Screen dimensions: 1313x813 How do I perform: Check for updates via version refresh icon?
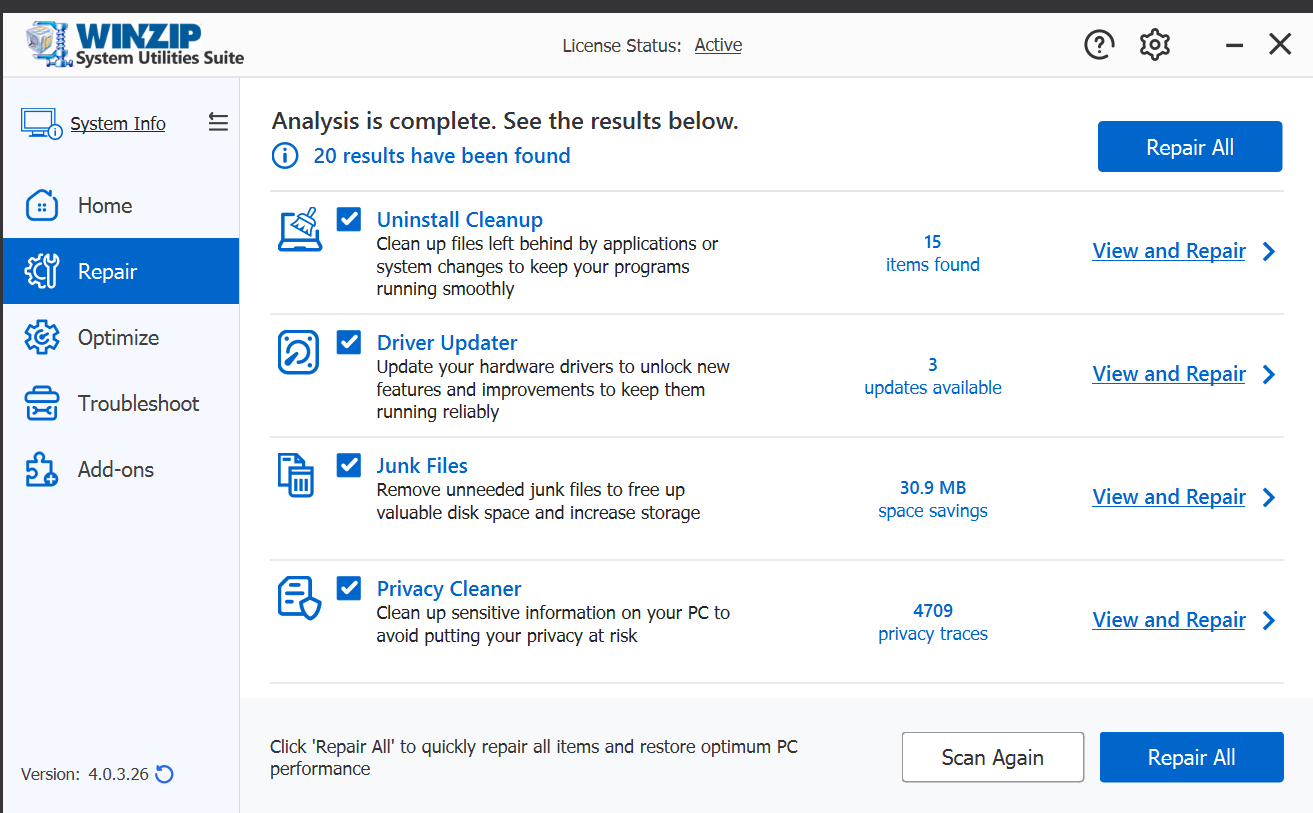(x=165, y=774)
